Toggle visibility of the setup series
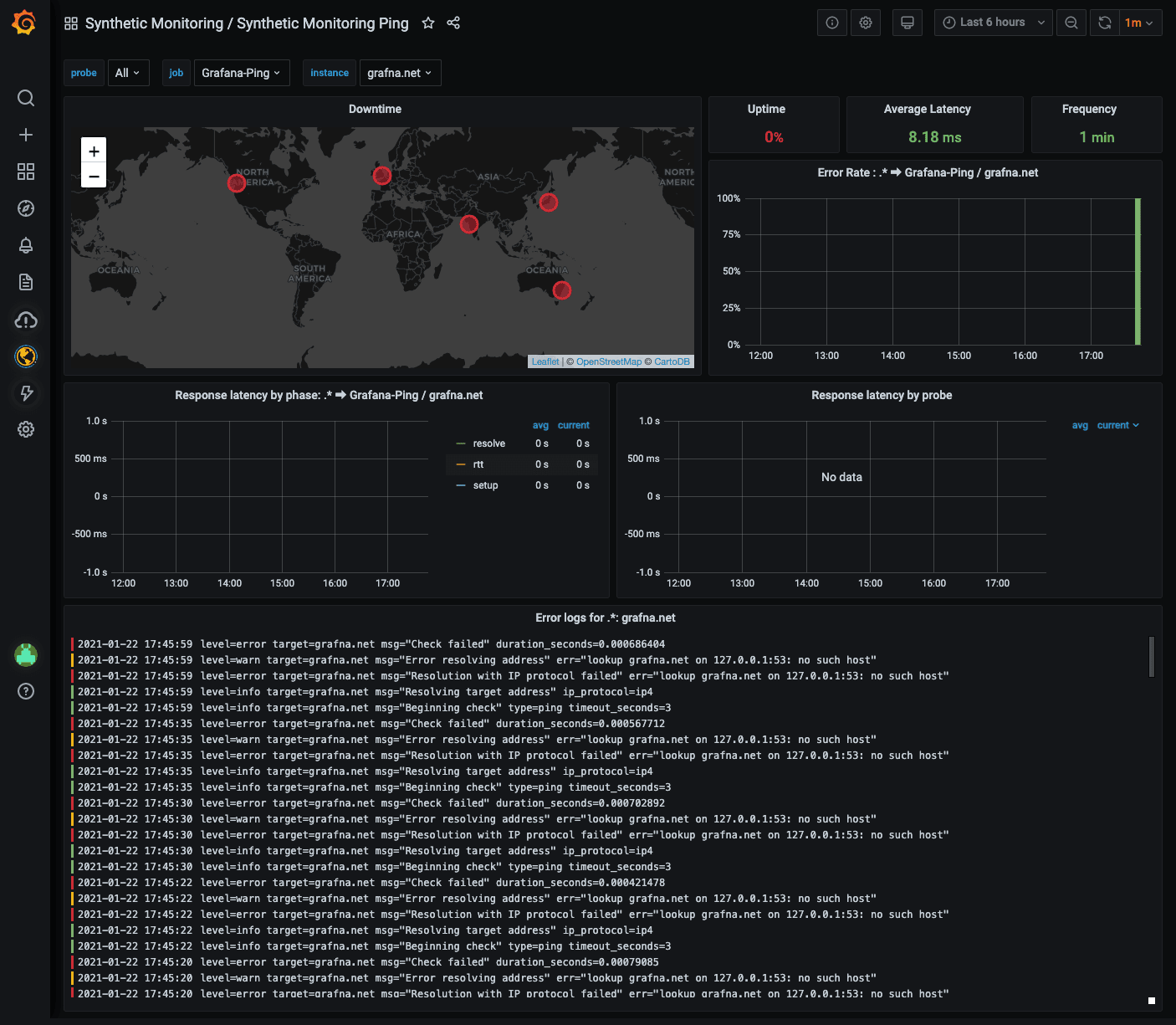This screenshot has width=1176, height=1025. [485, 484]
